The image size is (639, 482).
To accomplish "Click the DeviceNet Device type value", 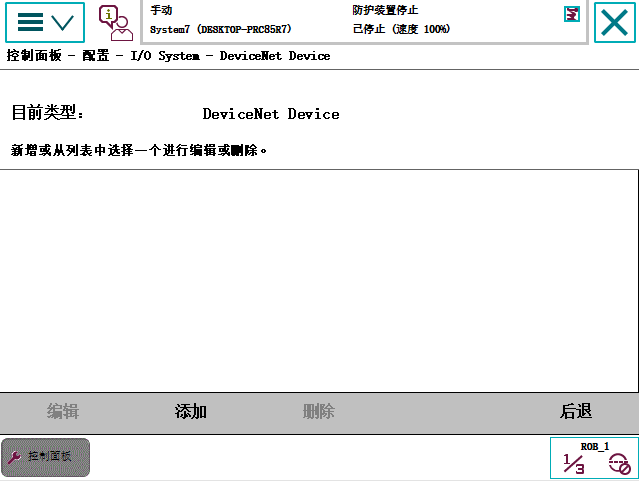I will pos(271,114).
